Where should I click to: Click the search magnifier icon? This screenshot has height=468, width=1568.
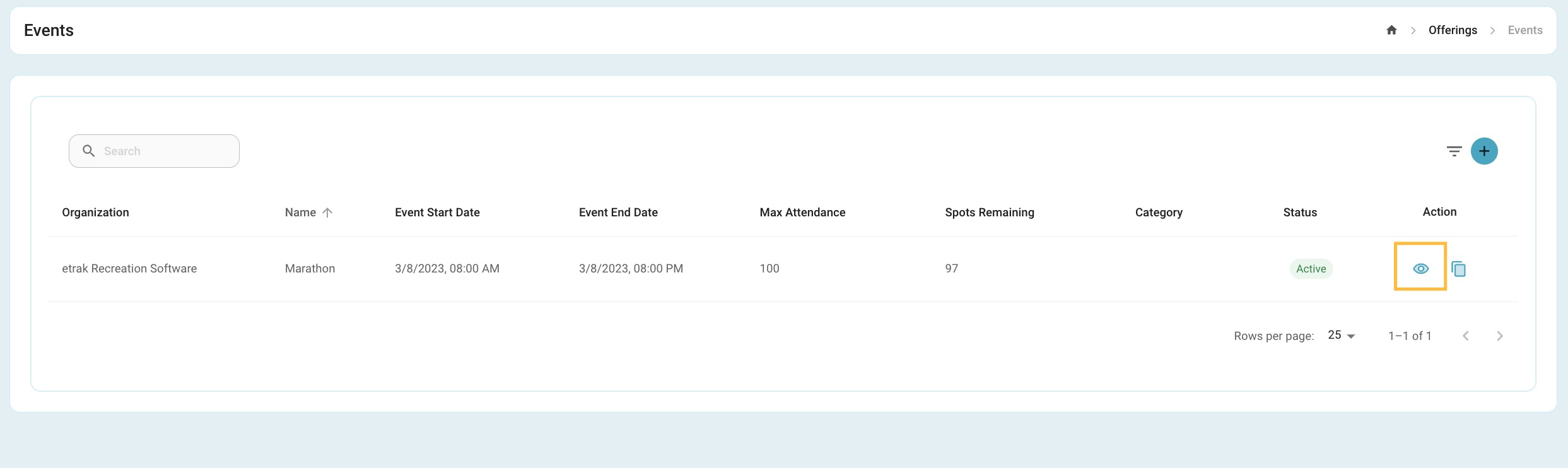point(89,151)
